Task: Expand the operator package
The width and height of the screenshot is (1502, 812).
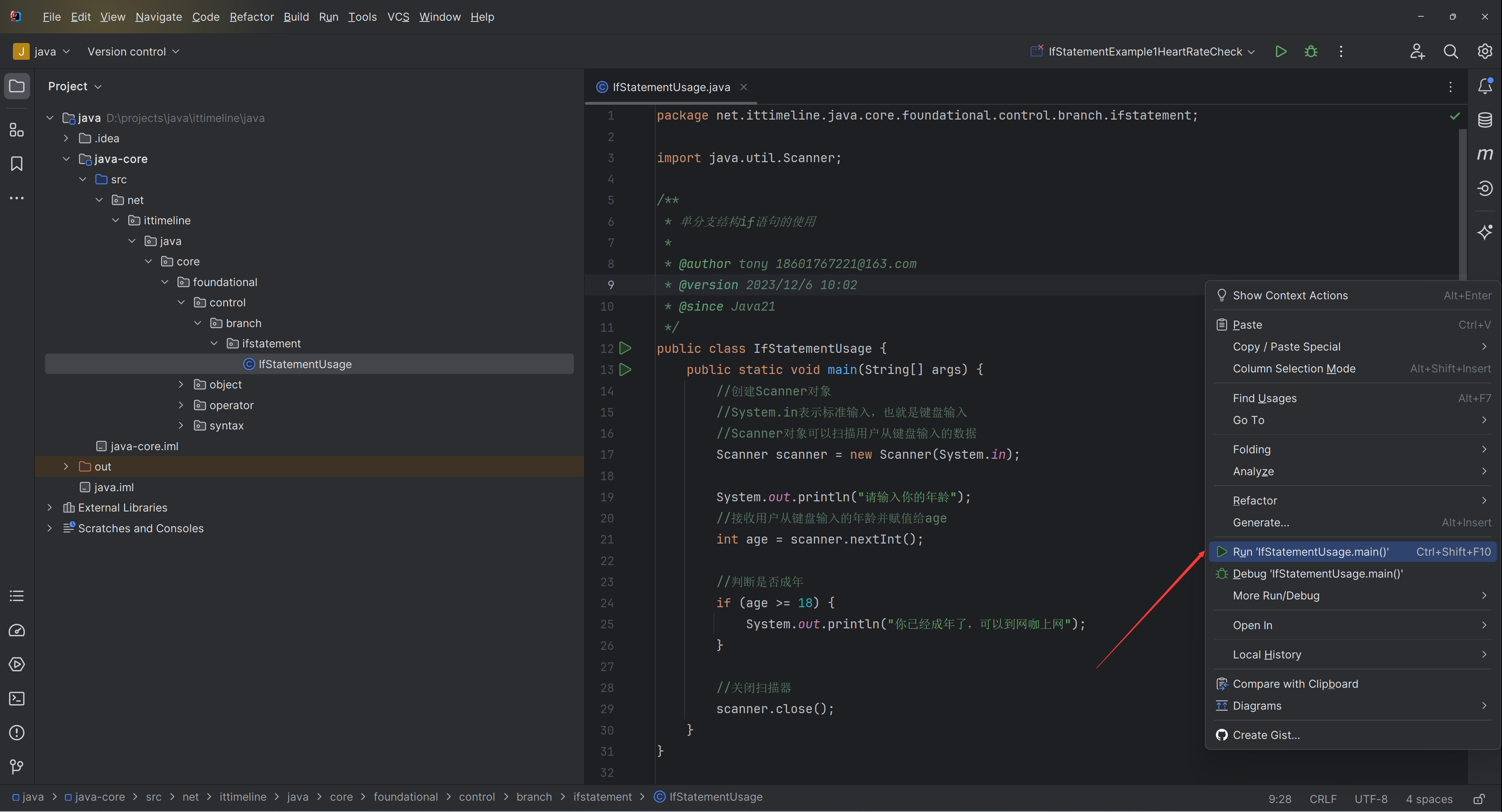Action: coord(181,404)
